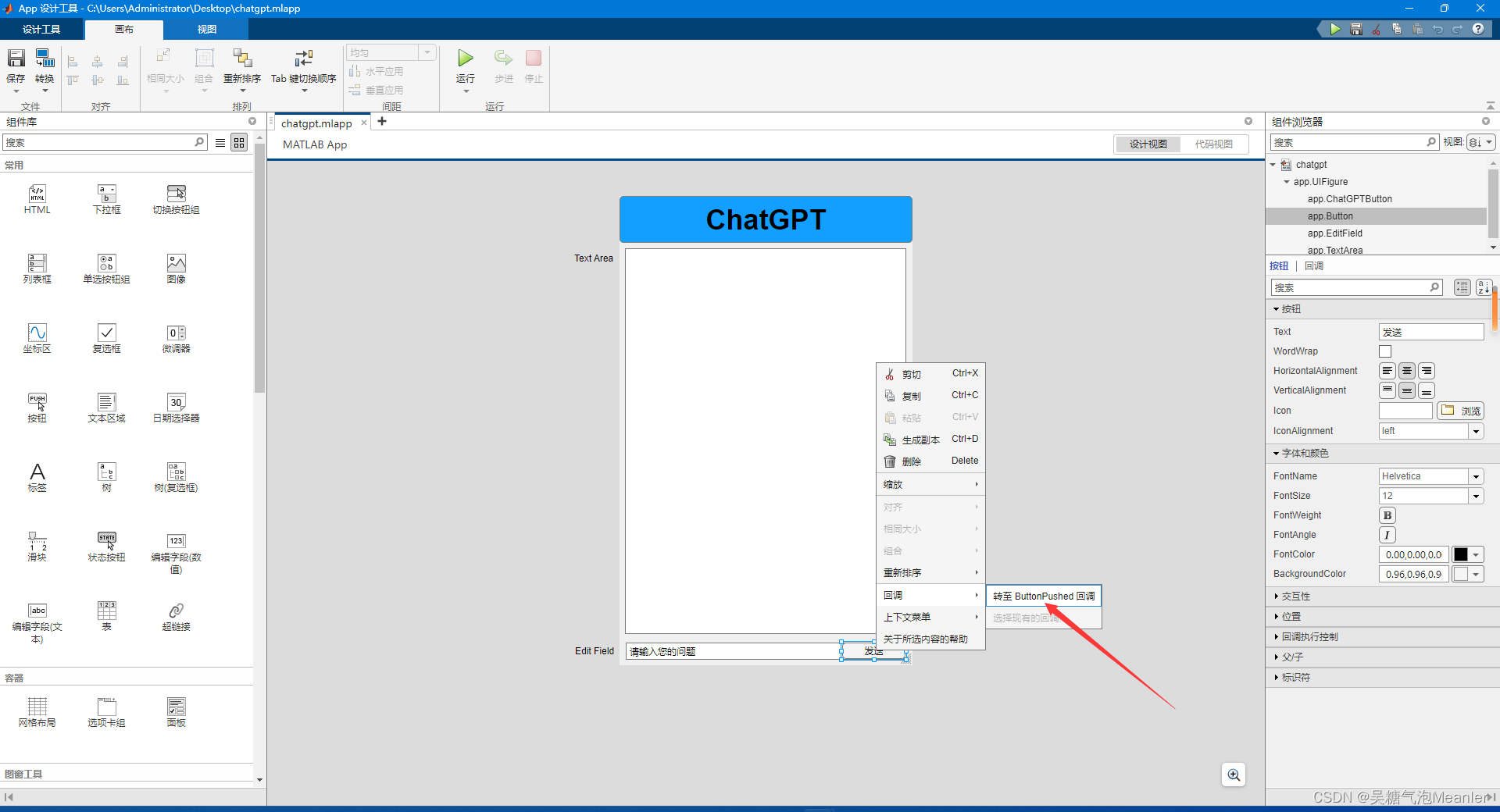This screenshot has height=812, width=1500.
Task: Select the Tab Group (选项卡组) container
Action: [106, 713]
